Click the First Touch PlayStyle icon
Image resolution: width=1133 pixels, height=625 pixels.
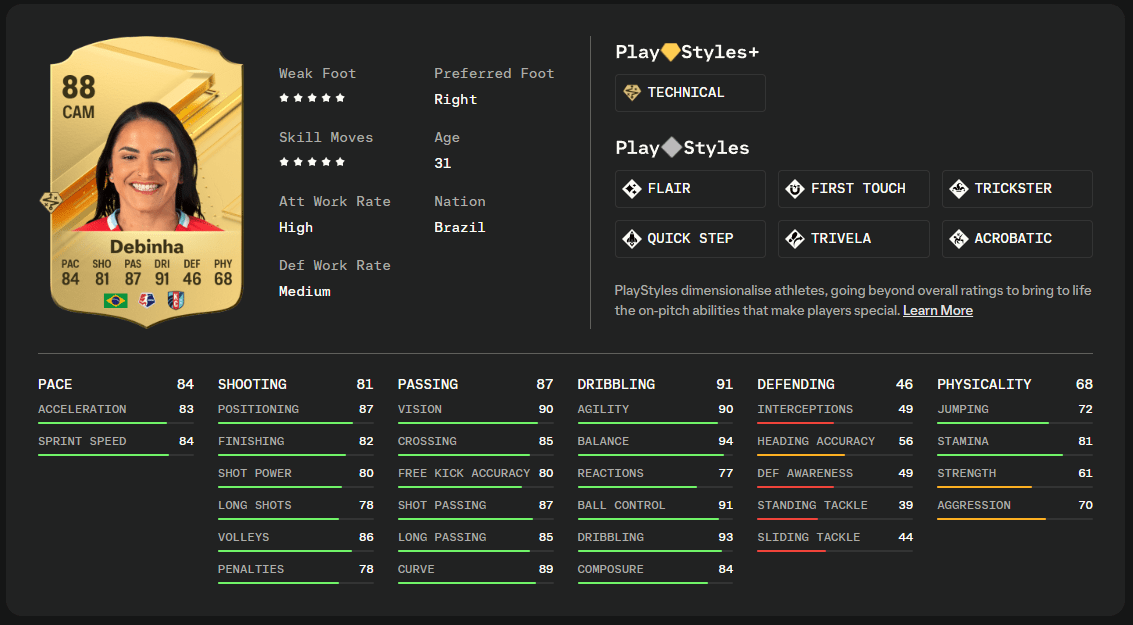(795, 189)
